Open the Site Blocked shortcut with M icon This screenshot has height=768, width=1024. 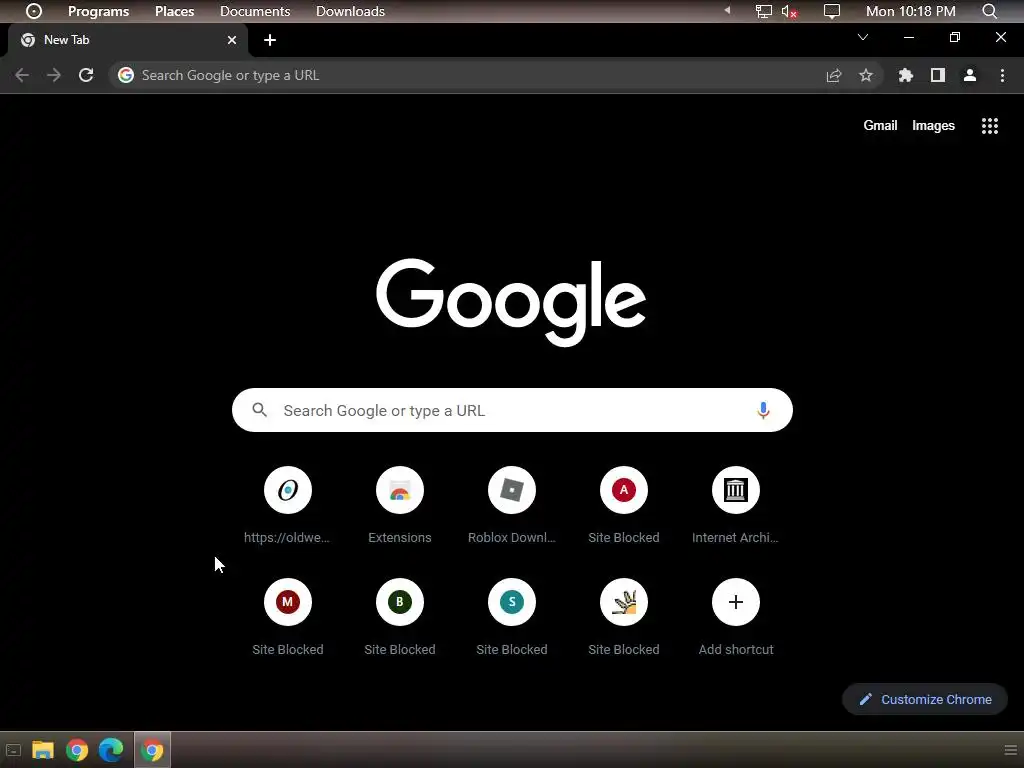[x=287, y=617]
